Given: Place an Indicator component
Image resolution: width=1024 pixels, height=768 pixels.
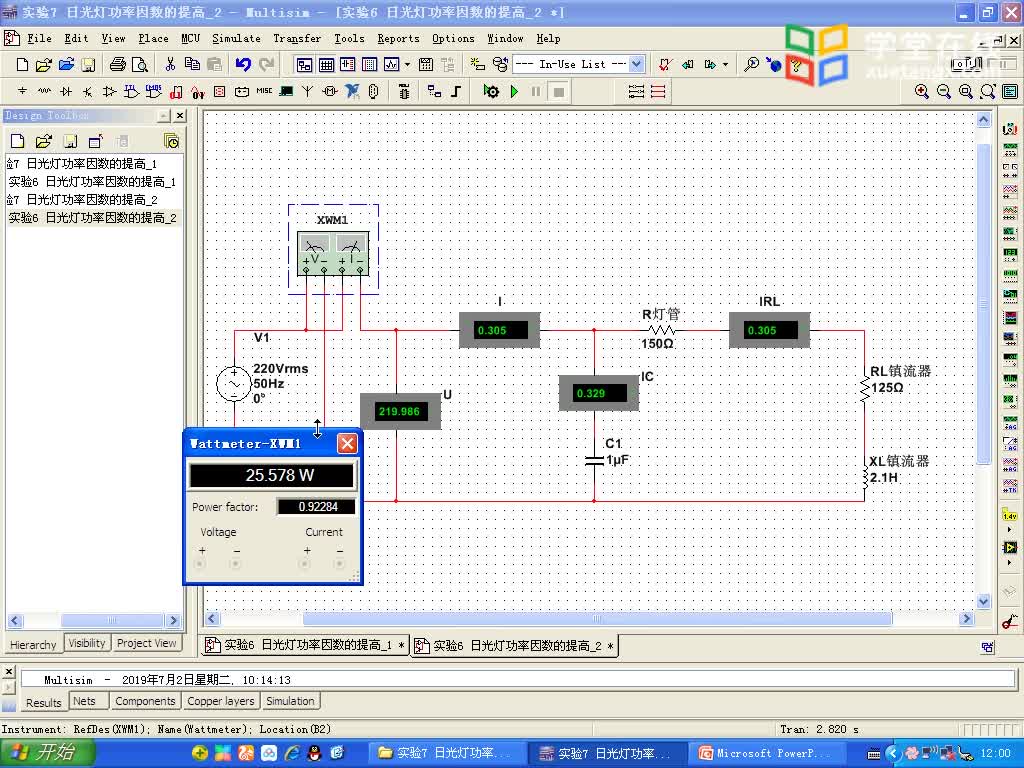Looking at the screenshot, I should 219,91.
